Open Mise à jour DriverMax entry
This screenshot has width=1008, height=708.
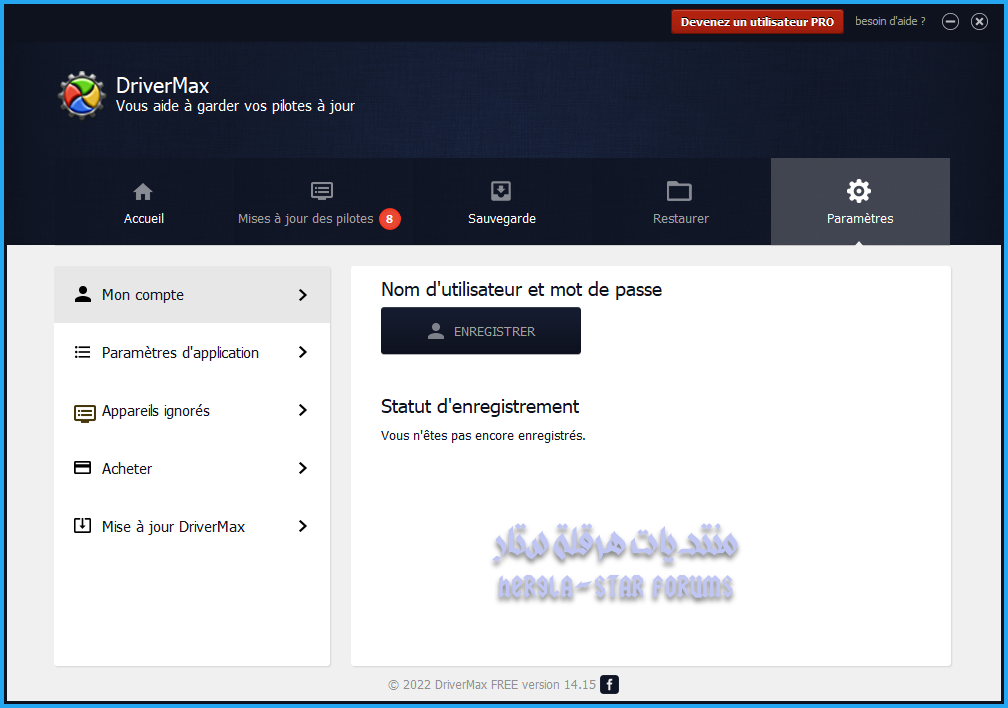[192, 526]
